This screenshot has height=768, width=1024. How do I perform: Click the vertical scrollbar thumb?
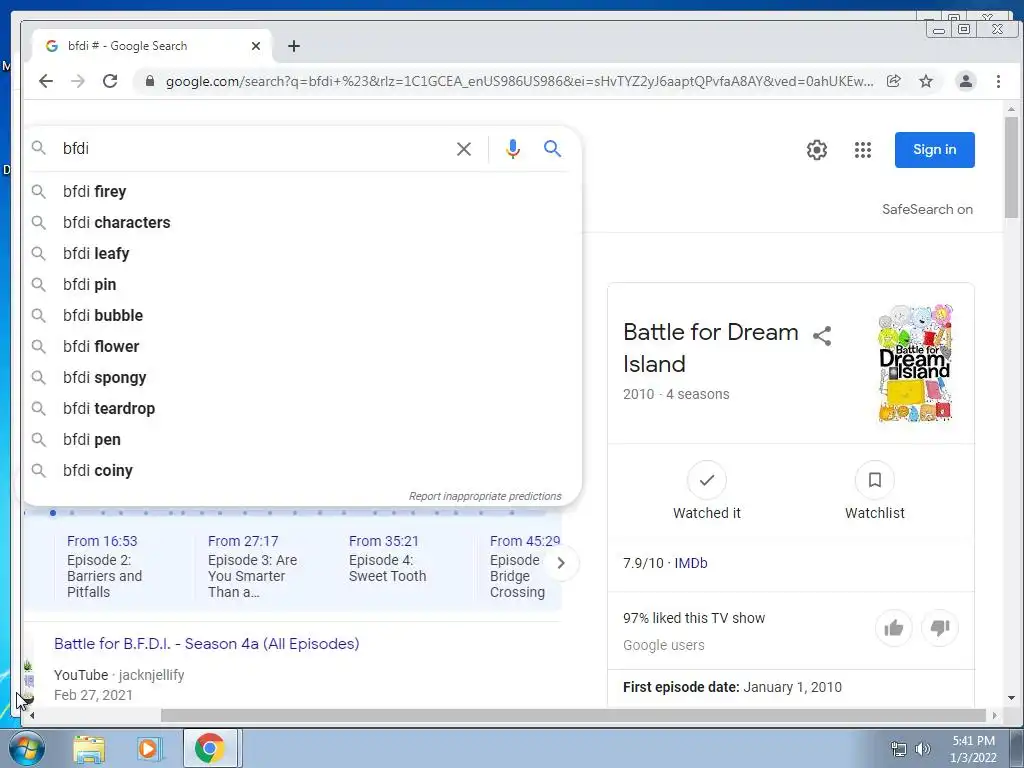(x=1011, y=168)
